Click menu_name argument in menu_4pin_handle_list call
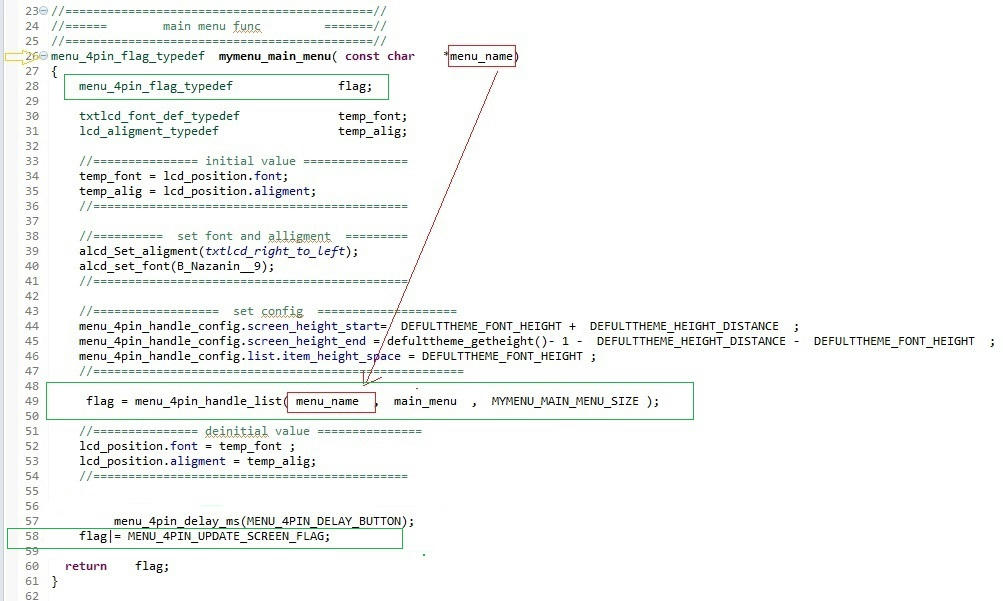 pos(327,401)
